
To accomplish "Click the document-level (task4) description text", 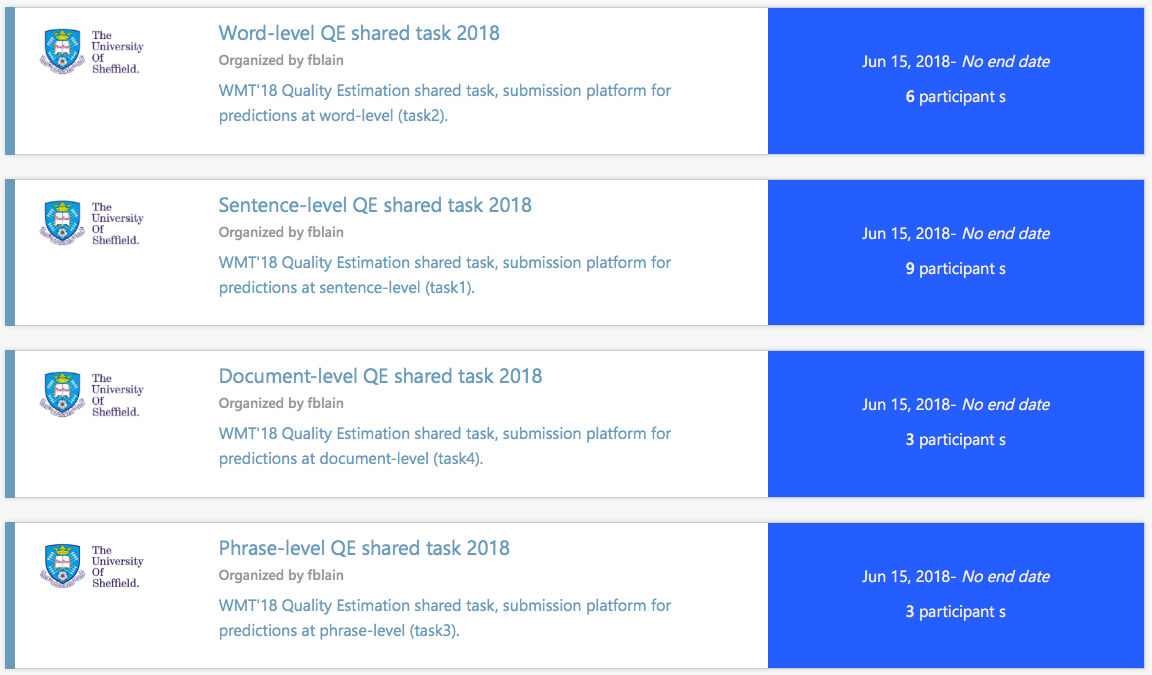I will (x=445, y=446).
